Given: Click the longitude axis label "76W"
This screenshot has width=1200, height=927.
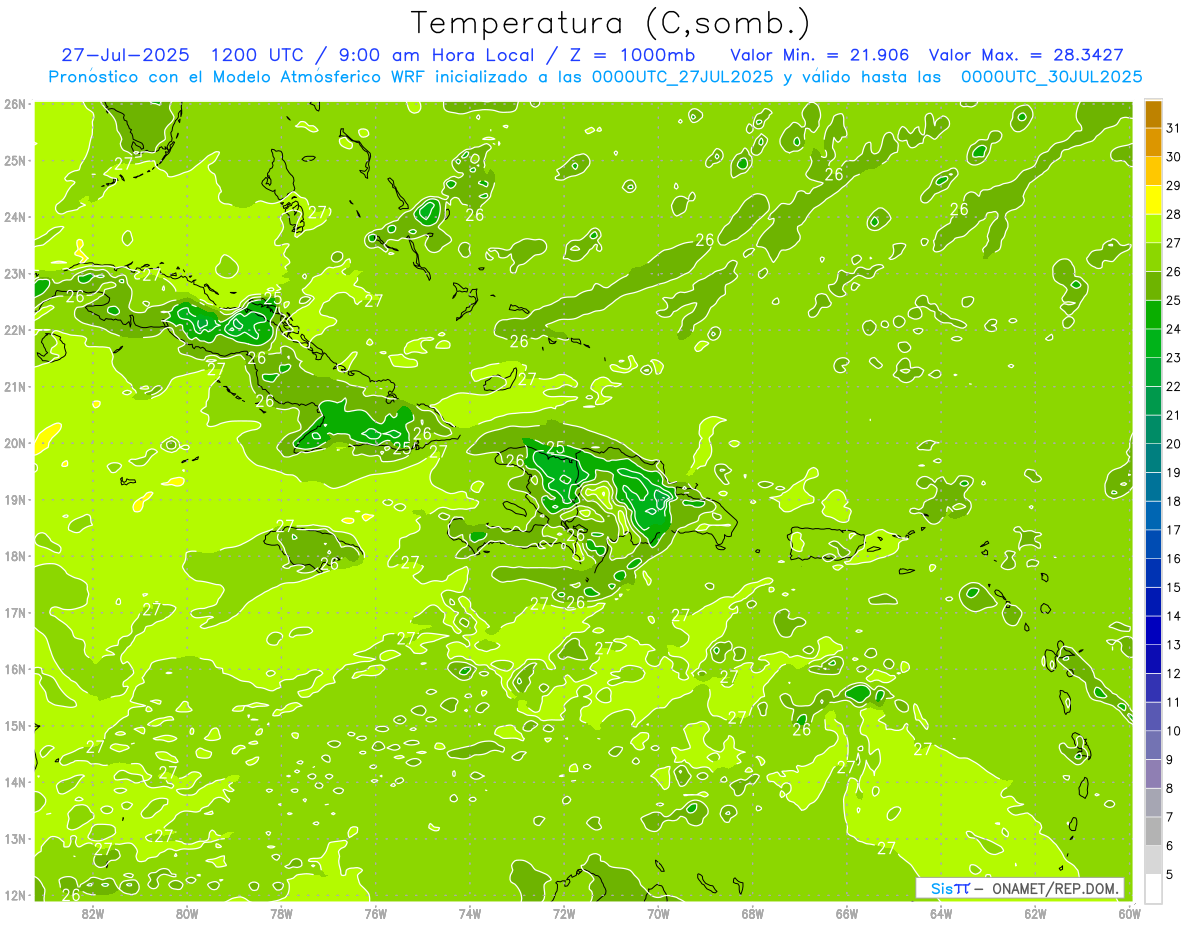Looking at the screenshot, I should [375, 913].
